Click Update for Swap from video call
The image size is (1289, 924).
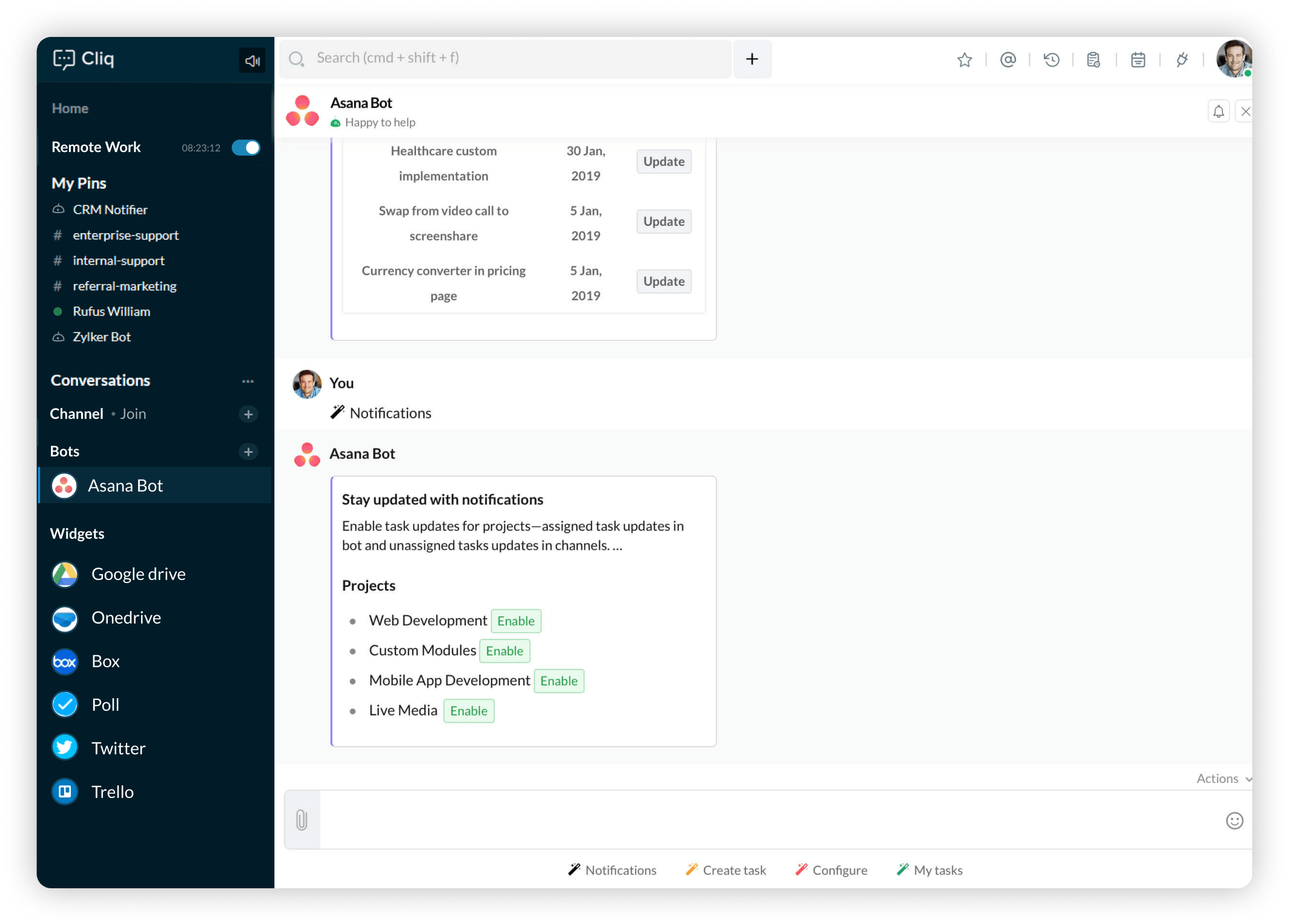[664, 222]
